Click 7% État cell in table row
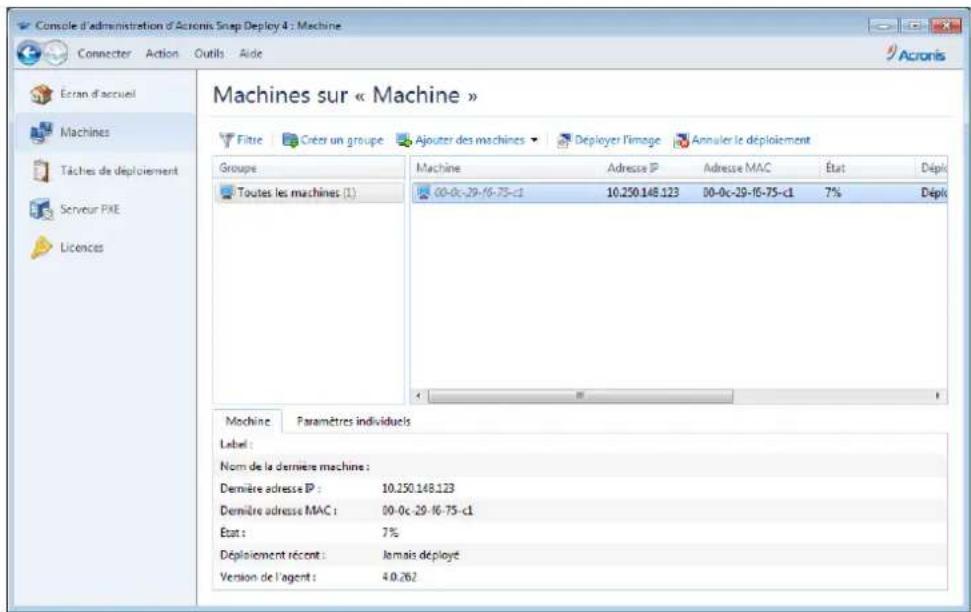The image size is (971, 612). (x=833, y=193)
